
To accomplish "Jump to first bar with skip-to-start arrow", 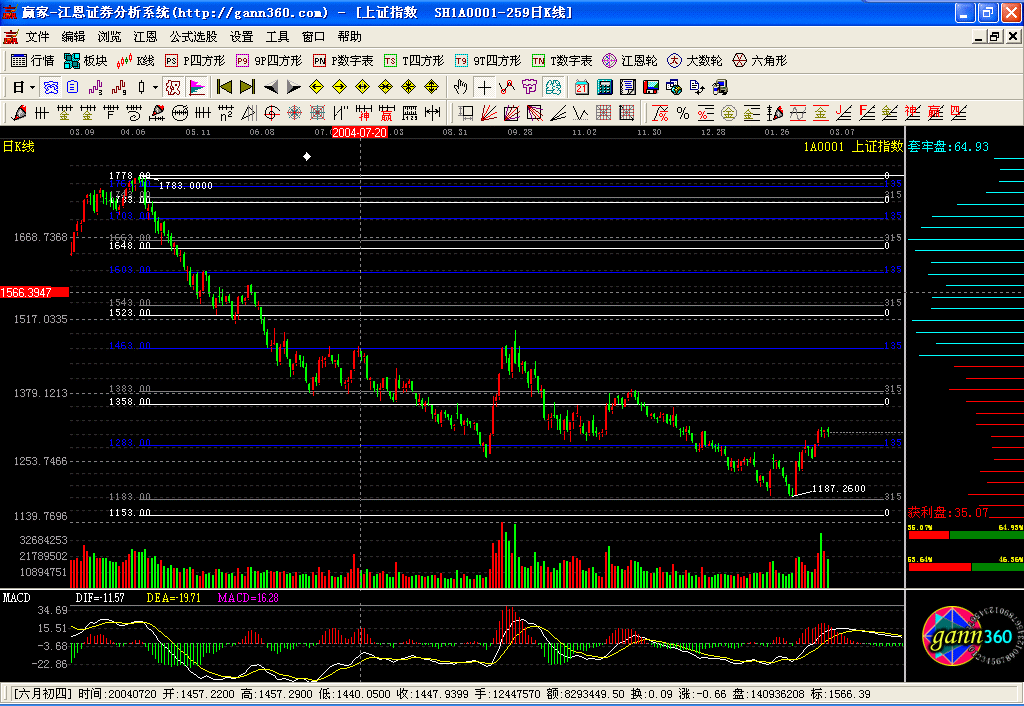I will coord(224,87).
